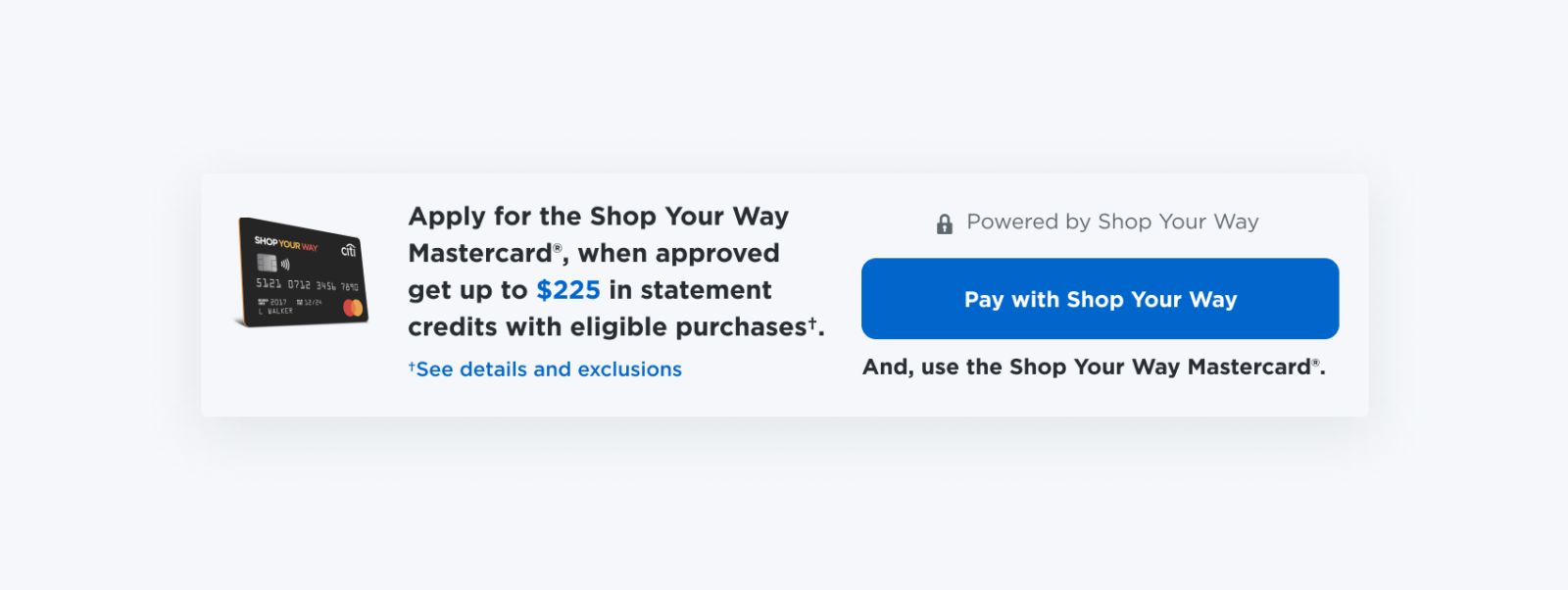Screen dimensions: 1568x590
Task: Click the cardholder name L. Walker on card
Action: pos(275,311)
